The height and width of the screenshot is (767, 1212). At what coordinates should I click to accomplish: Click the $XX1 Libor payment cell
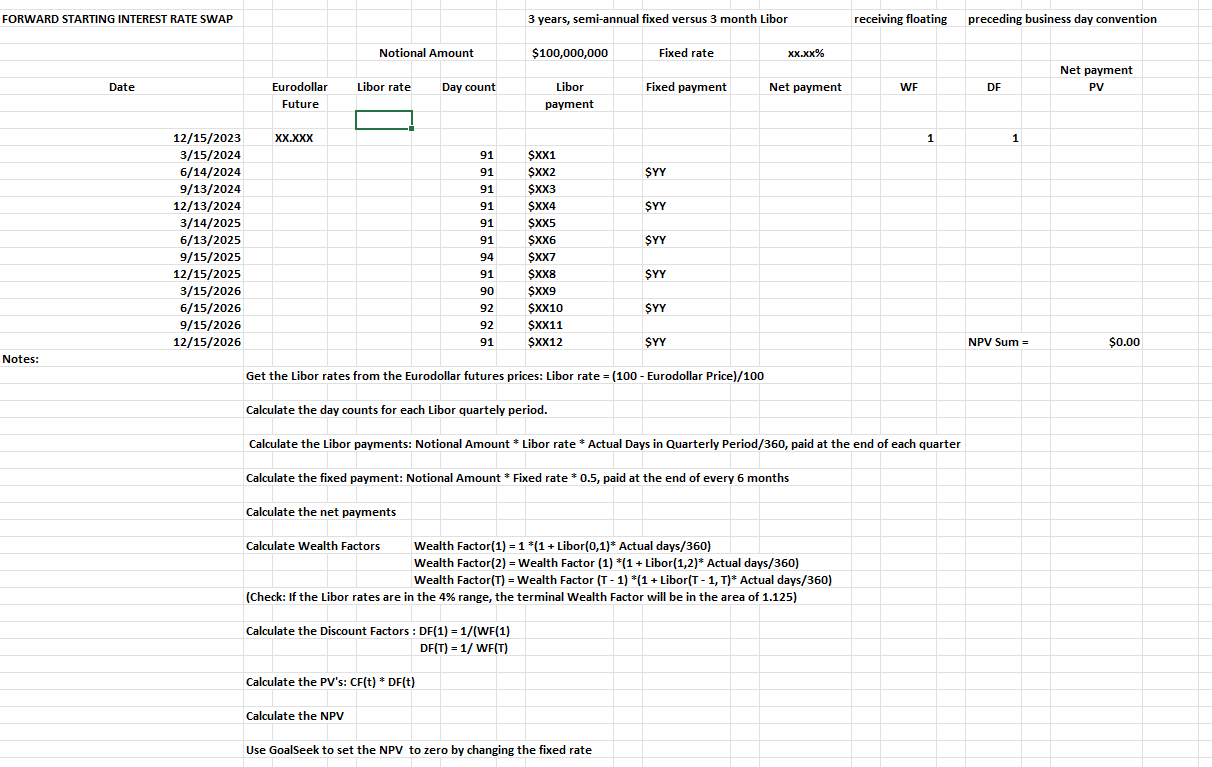click(x=541, y=154)
